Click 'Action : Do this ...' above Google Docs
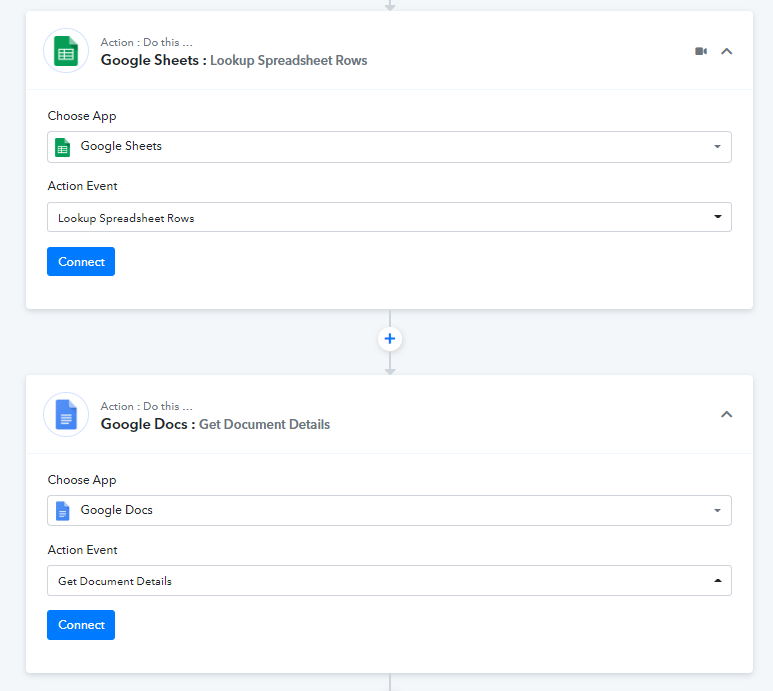Viewport: 773px width, 691px height. (x=146, y=406)
